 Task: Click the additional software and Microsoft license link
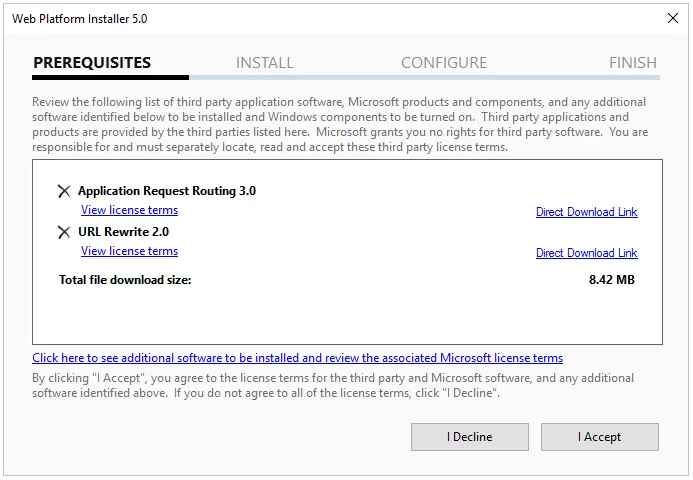(297, 358)
